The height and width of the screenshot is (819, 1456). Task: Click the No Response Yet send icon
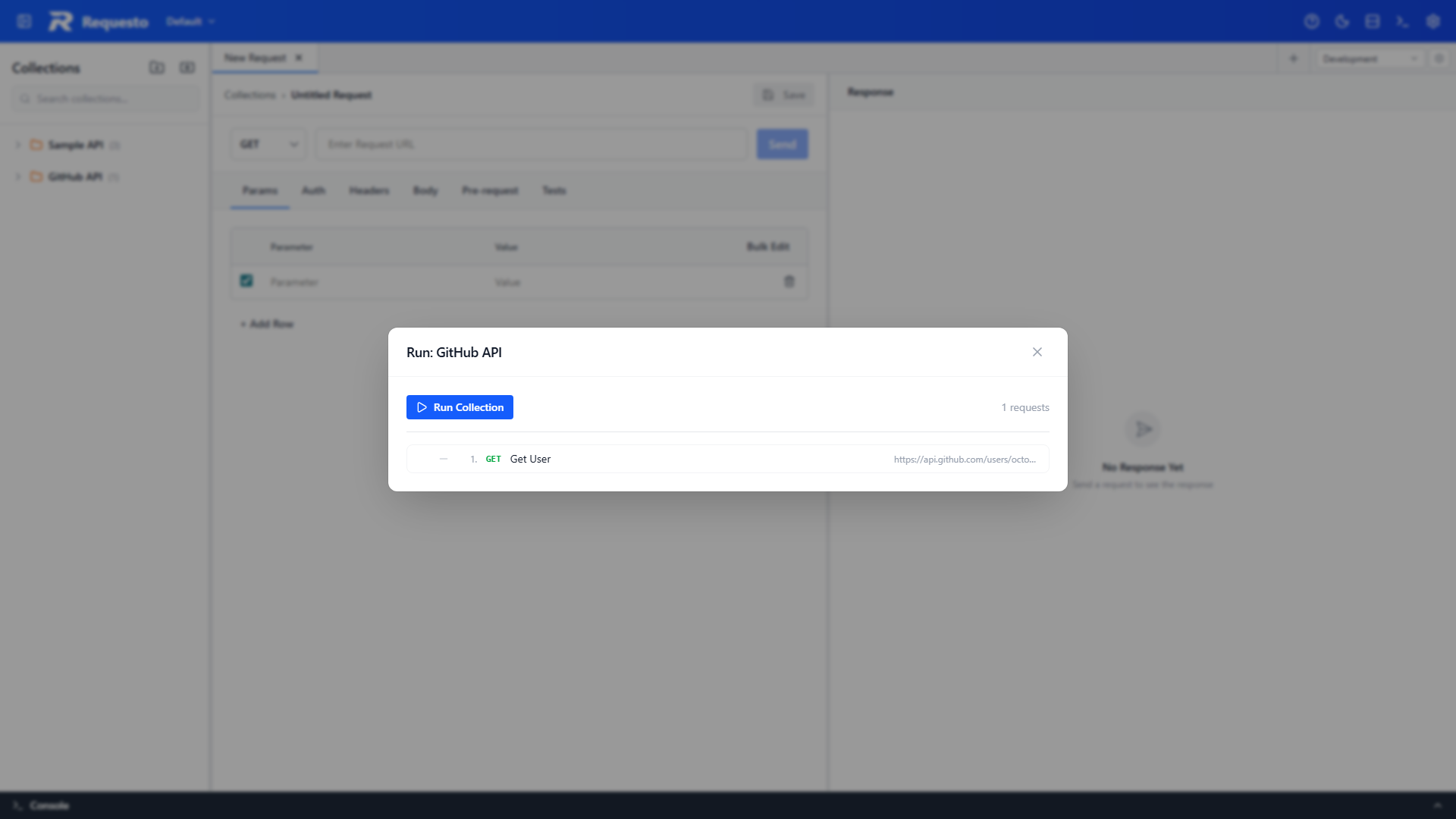[1143, 429]
